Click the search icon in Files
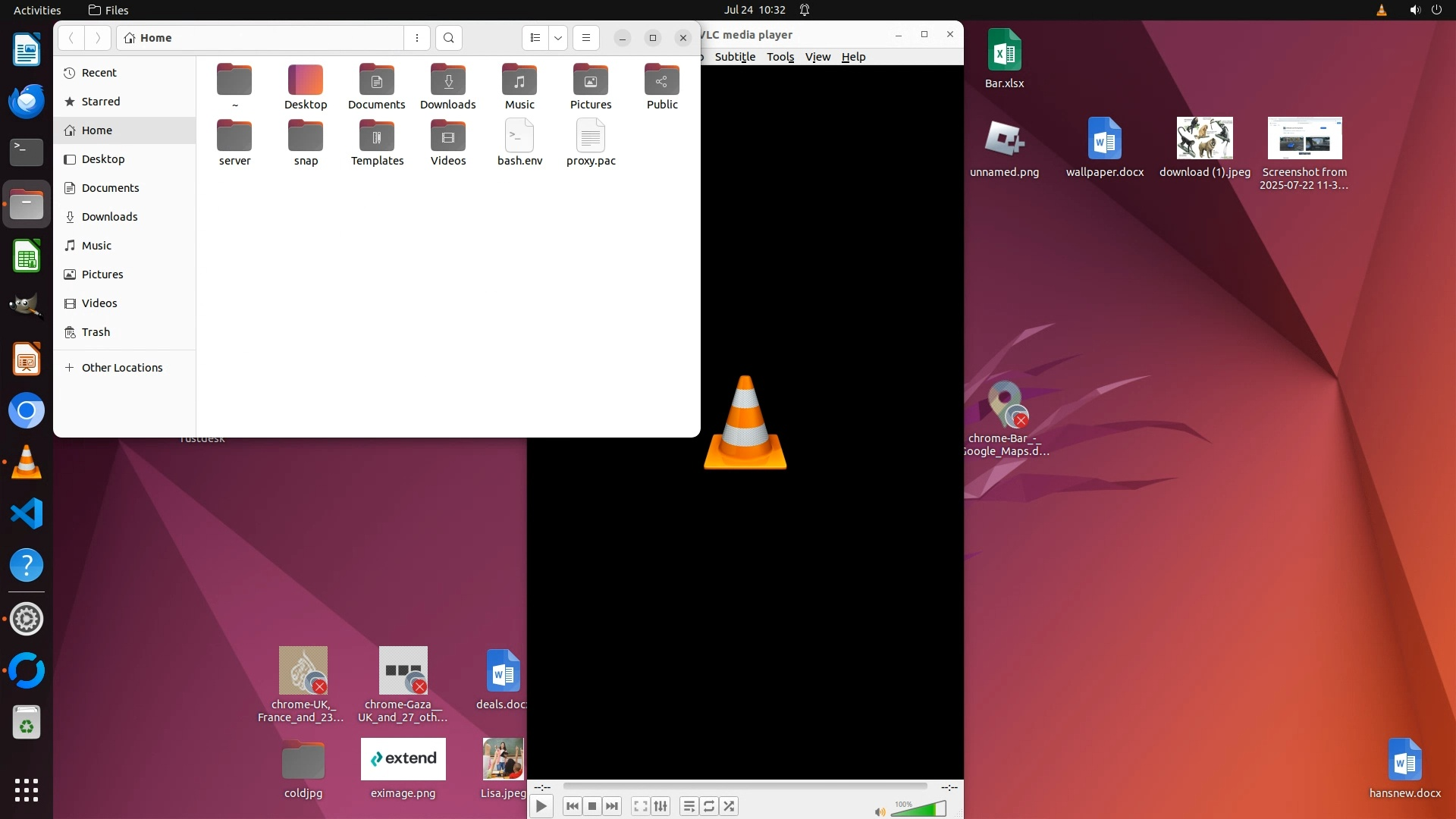The image size is (1456, 819). [x=449, y=38]
